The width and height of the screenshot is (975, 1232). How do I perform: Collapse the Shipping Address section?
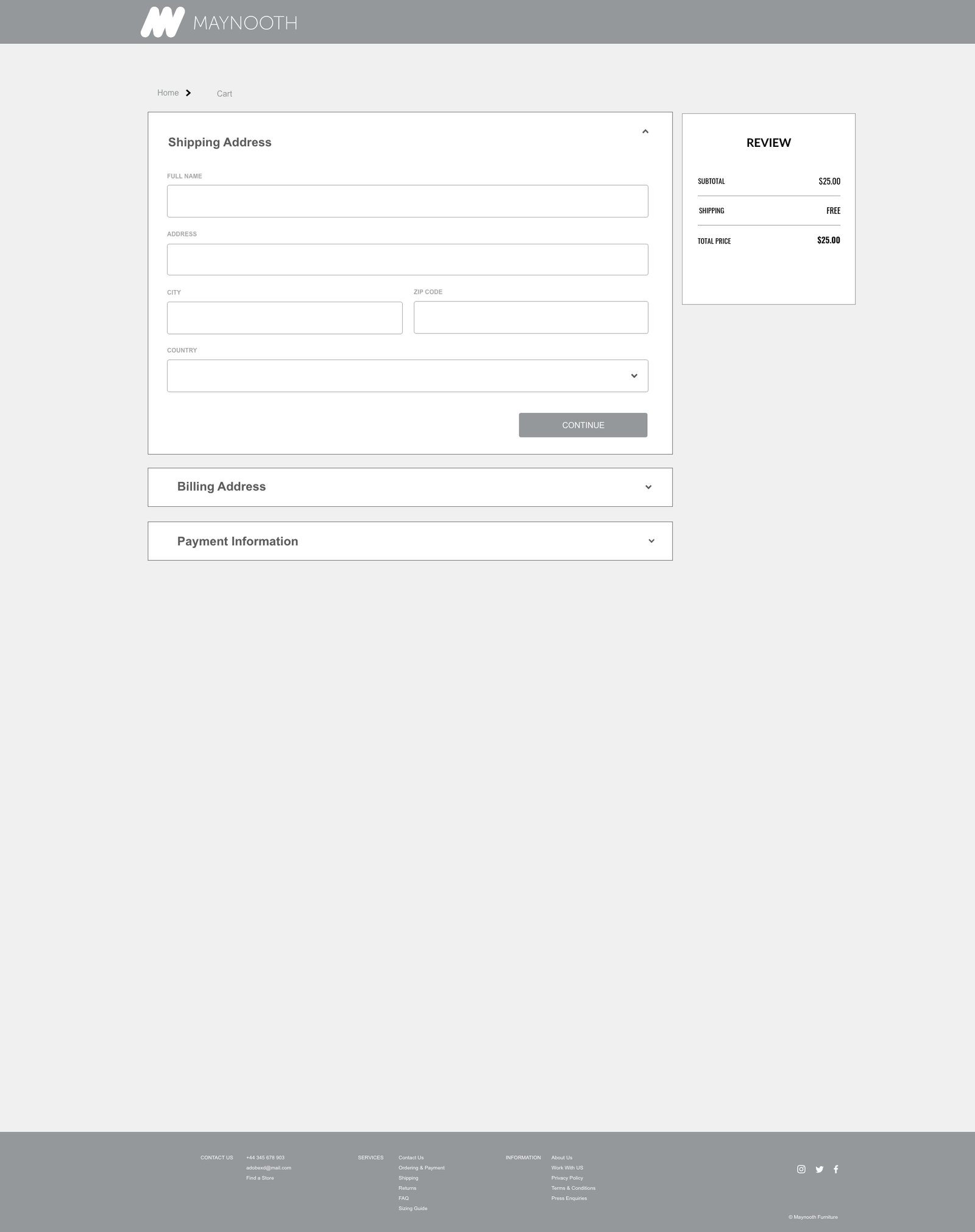(645, 132)
